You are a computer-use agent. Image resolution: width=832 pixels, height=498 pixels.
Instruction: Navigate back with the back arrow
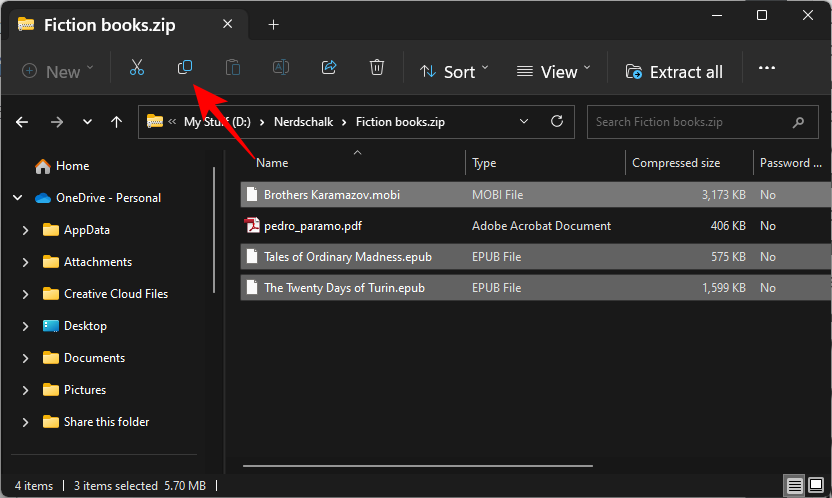(x=22, y=122)
